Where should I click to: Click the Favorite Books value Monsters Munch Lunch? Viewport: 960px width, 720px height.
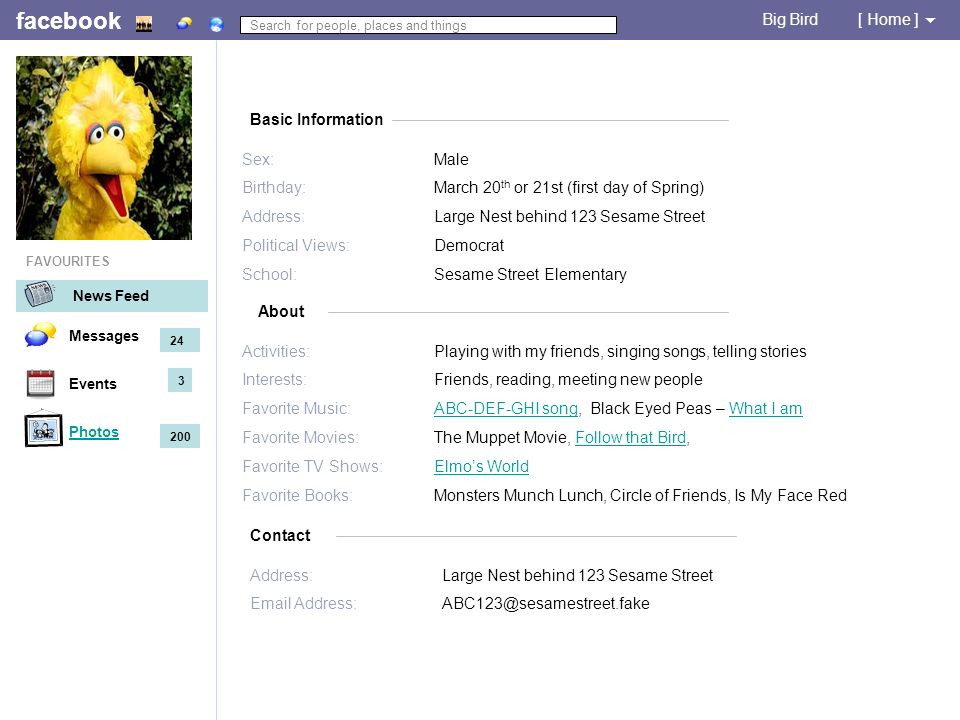[x=640, y=495]
